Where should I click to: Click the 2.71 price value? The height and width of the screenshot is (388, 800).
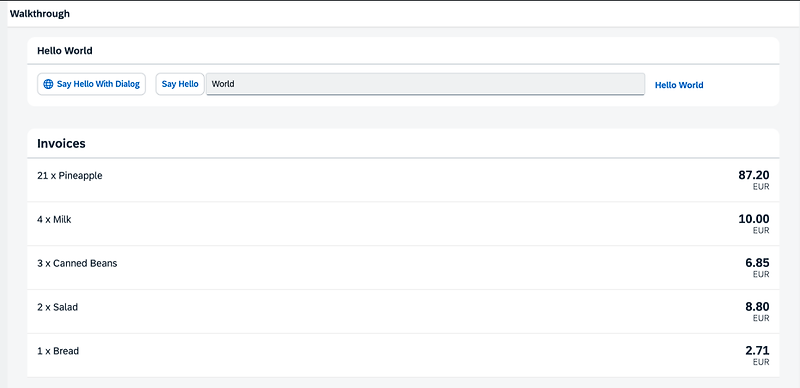coord(757,351)
